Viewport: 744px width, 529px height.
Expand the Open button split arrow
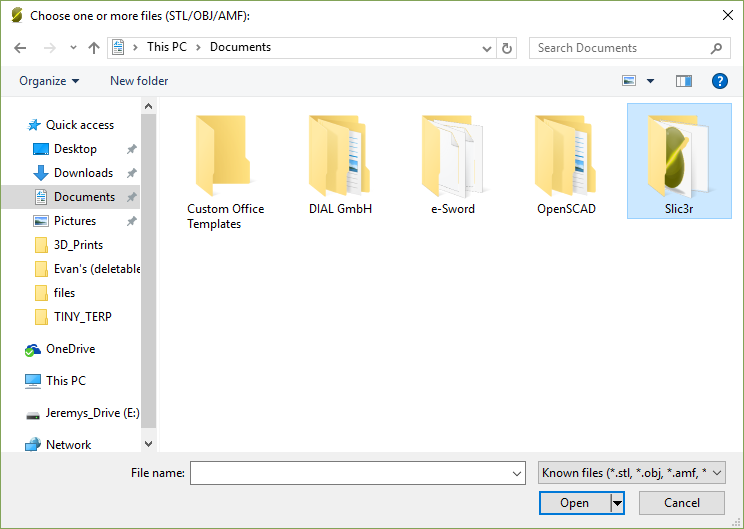(x=617, y=503)
